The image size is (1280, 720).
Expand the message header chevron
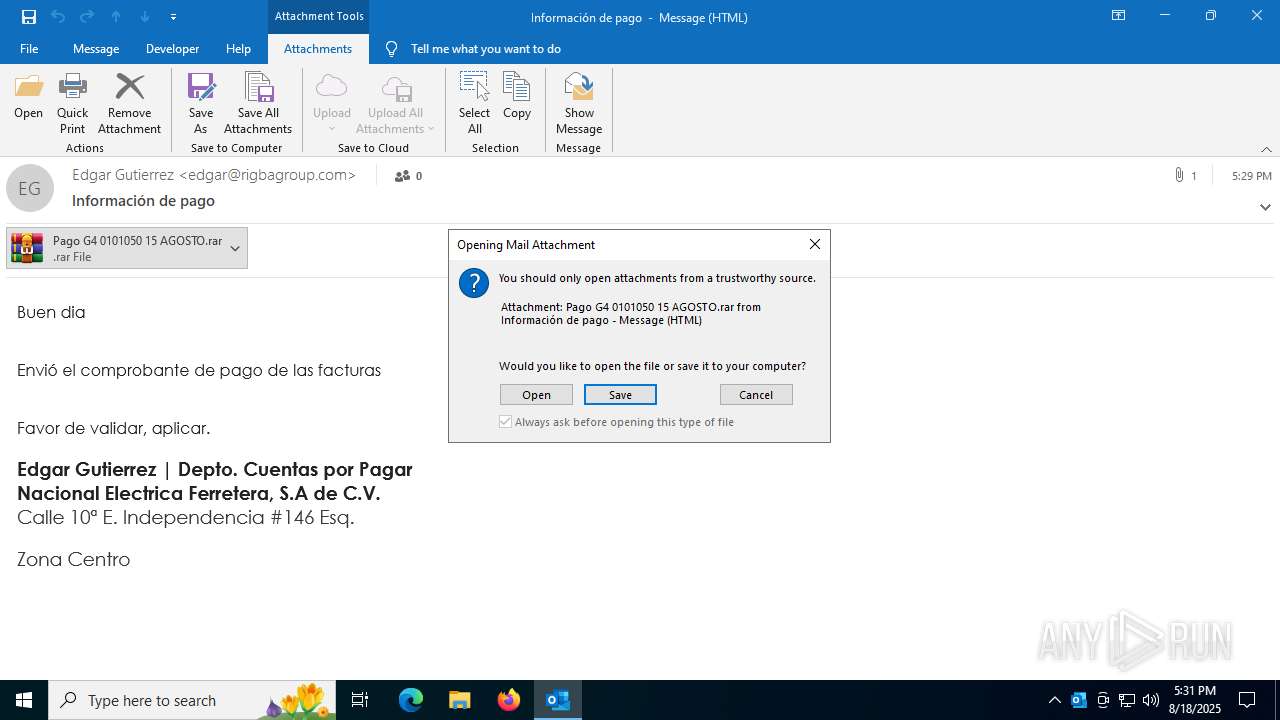coord(1265,207)
